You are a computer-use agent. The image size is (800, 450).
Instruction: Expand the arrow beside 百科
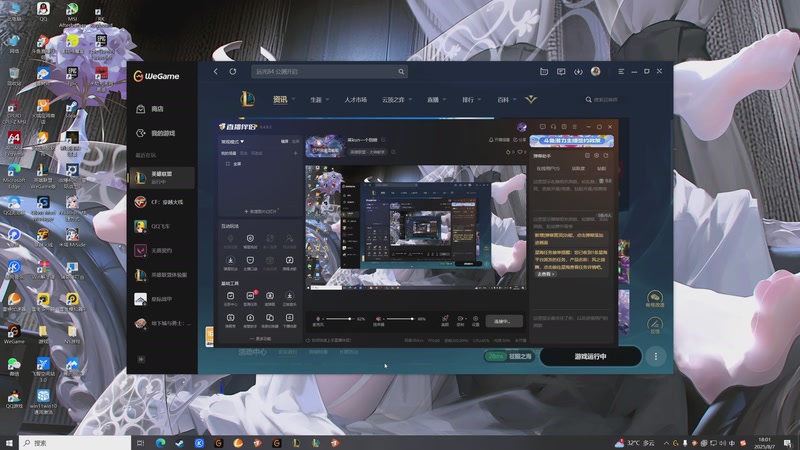pos(515,99)
